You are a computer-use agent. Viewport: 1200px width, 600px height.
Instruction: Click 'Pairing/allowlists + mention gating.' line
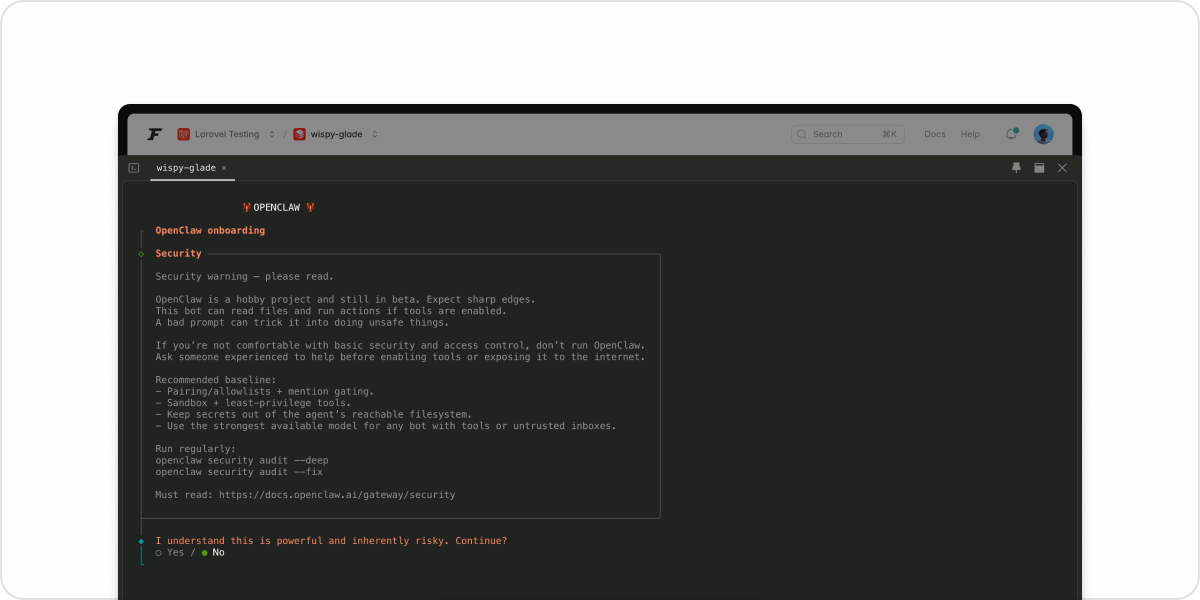coord(265,391)
